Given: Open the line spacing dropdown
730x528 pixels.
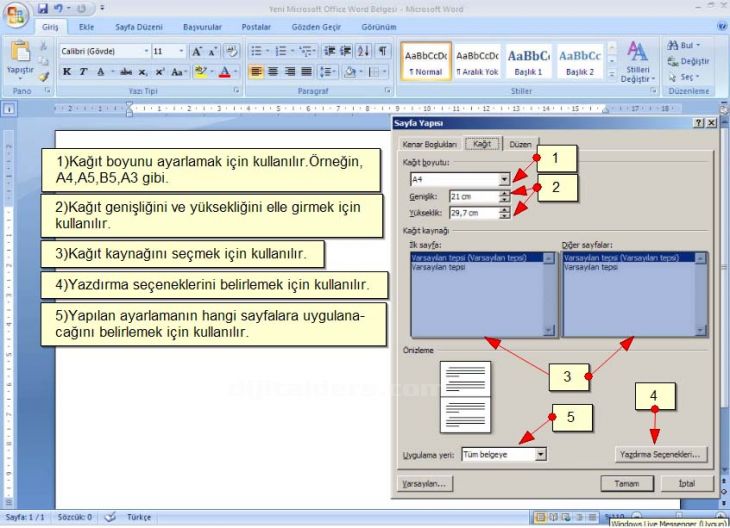Looking at the screenshot, I should pos(327,72).
